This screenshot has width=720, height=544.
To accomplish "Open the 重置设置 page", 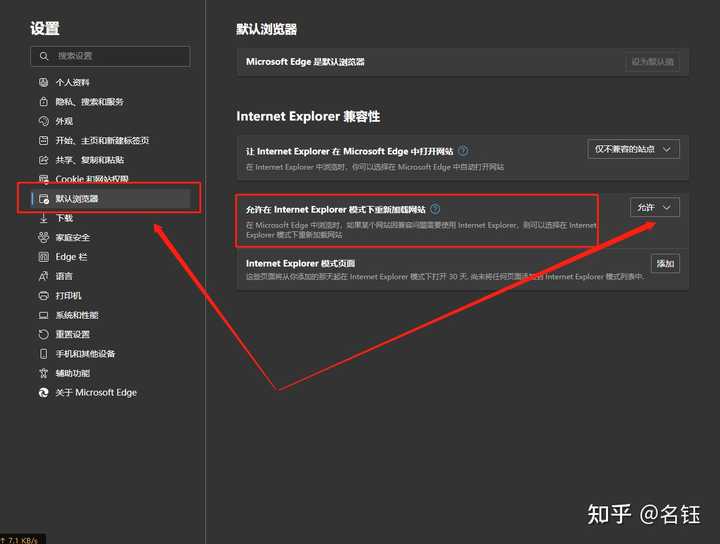I will [x=73, y=334].
